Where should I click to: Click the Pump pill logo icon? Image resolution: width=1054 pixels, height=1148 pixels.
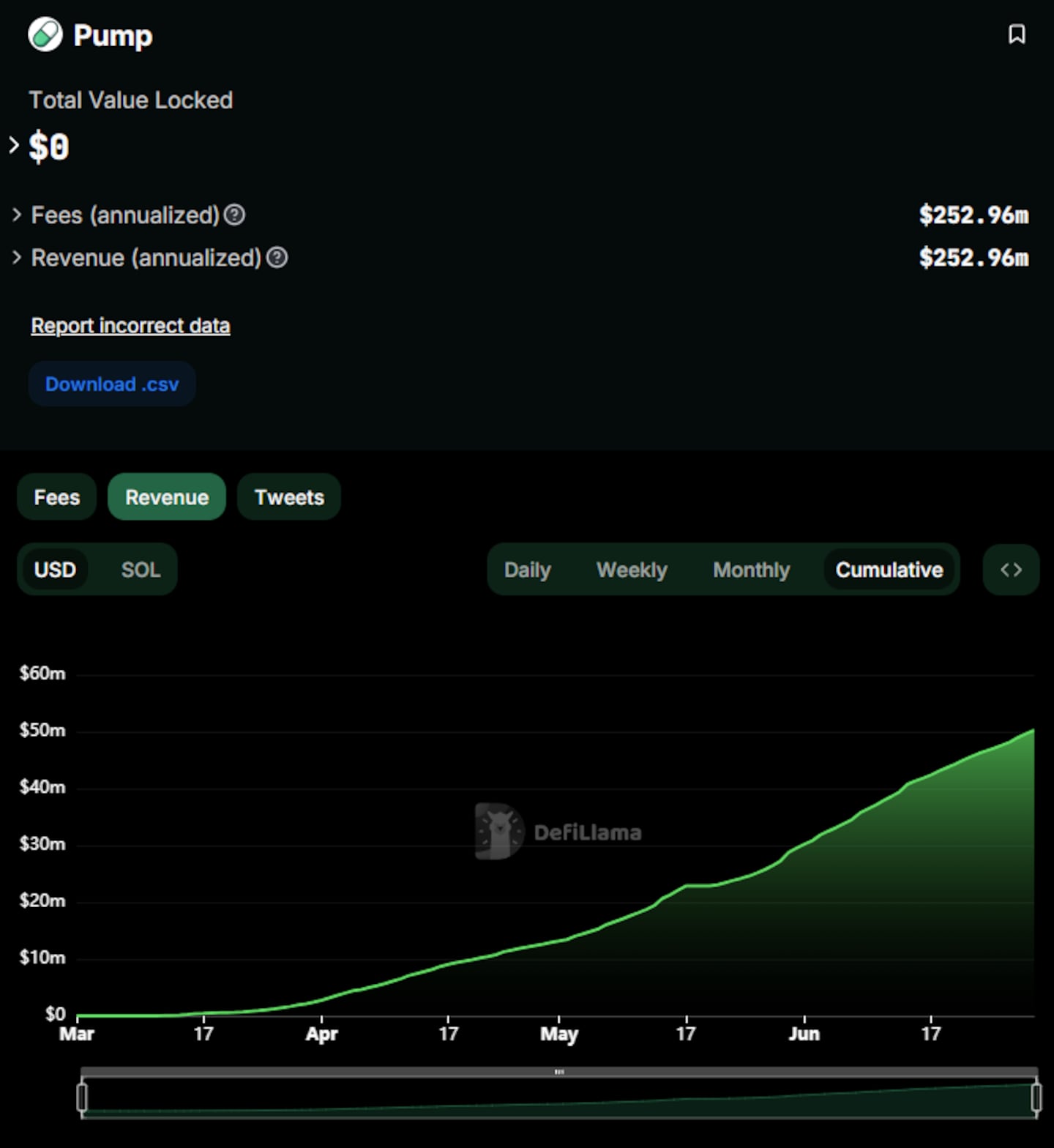(45, 34)
